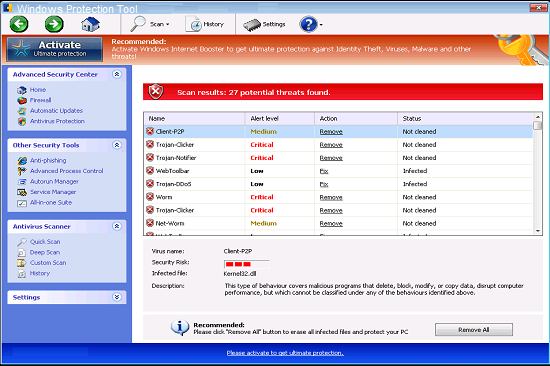Image resolution: width=550 pixels, height=366 pixels.
Task: Start a Custom Scan
Action: [x=48, y=263]
